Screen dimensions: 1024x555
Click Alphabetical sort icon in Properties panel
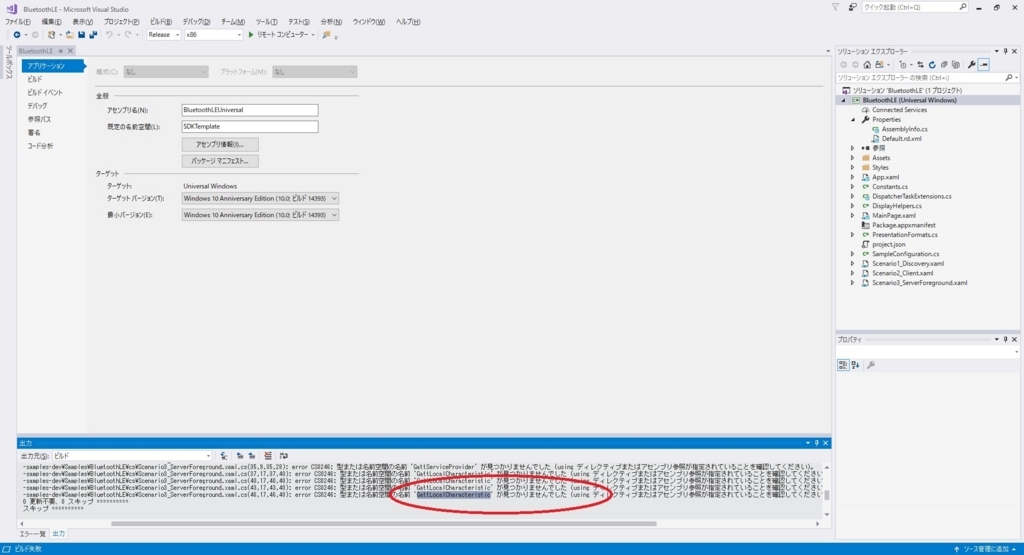[x=856, y=365]
